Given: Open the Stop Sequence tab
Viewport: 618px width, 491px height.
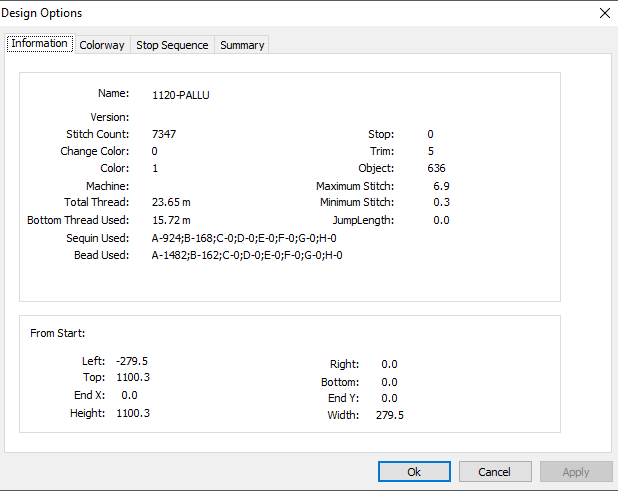Looking at the screenshot, I should click(x=172, y=45).
